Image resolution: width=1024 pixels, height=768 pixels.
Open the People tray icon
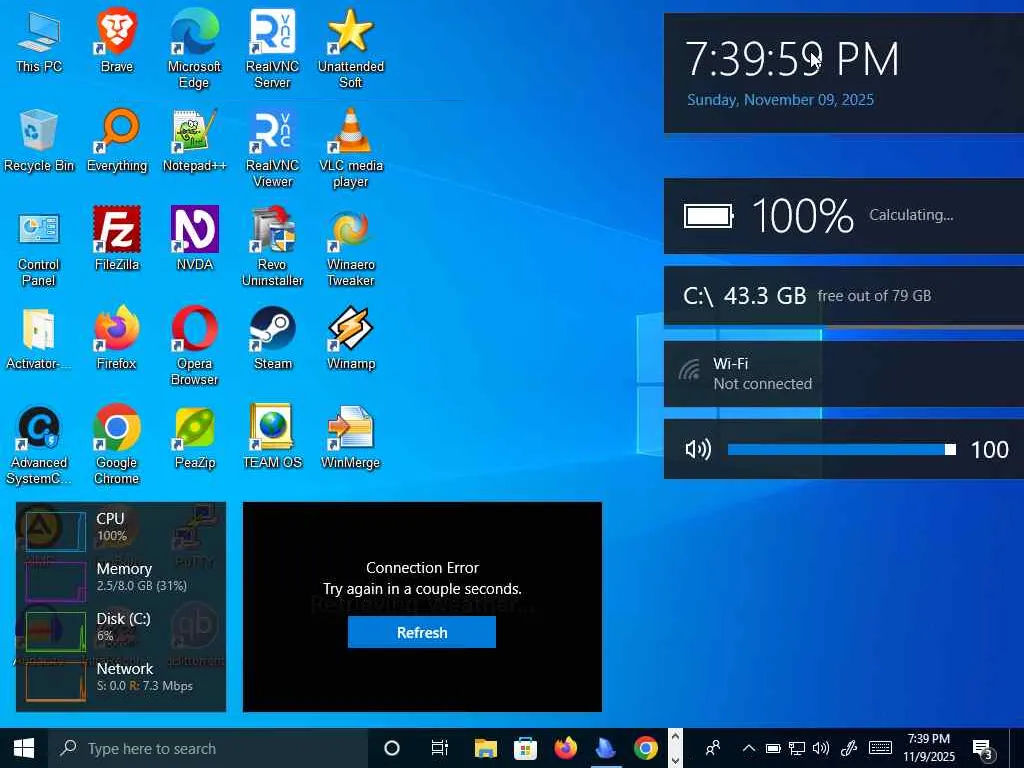pyautogui.click(x=713, y=748)
